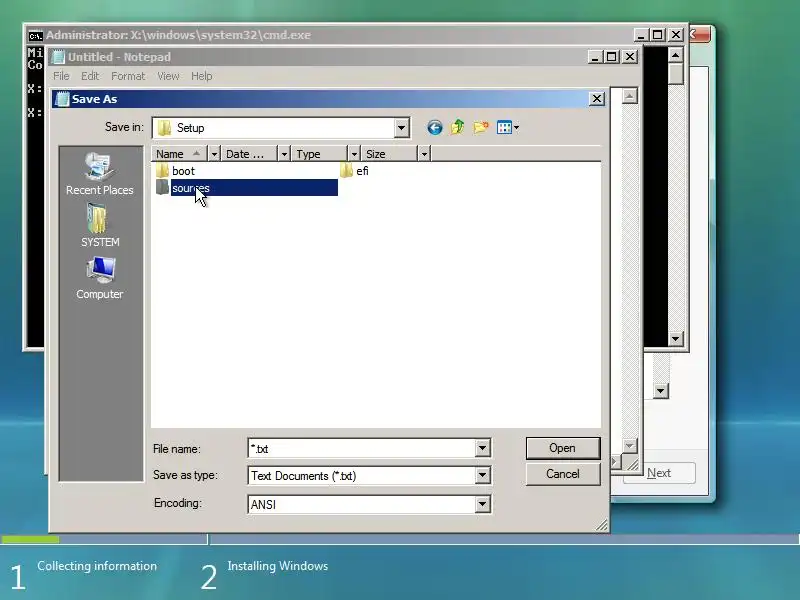Go up one folder level
The width and height of the screenshot is (800, 600).
tap(458, 127)
